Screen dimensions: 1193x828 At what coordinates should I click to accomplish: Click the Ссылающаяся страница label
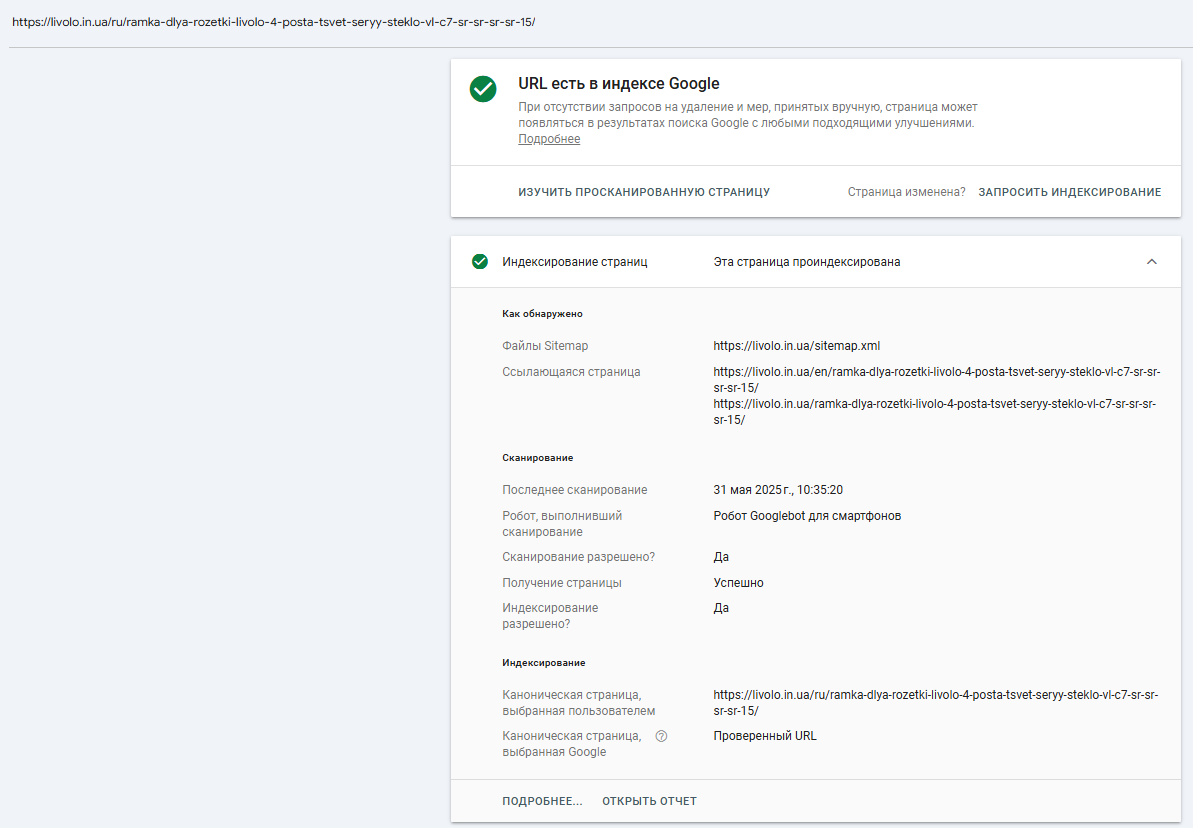click(x=571, y=372)
